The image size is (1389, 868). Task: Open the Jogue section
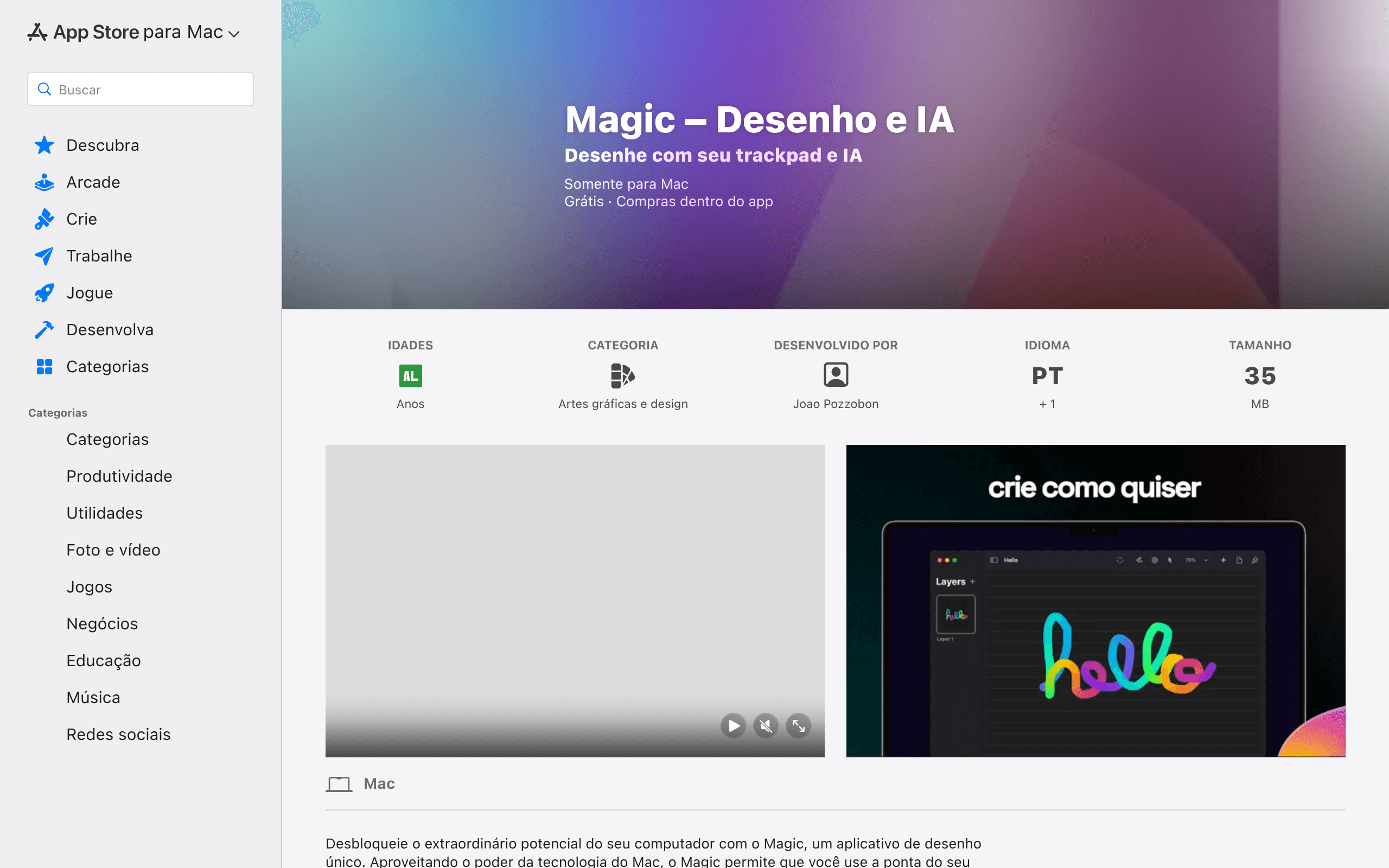(x=90, y=293)
